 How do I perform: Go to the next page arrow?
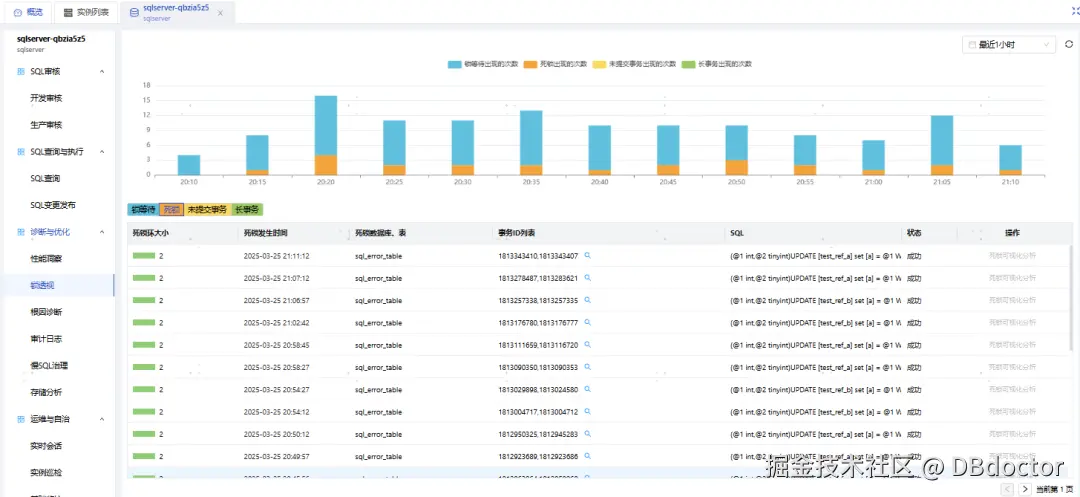point(1025,489)
